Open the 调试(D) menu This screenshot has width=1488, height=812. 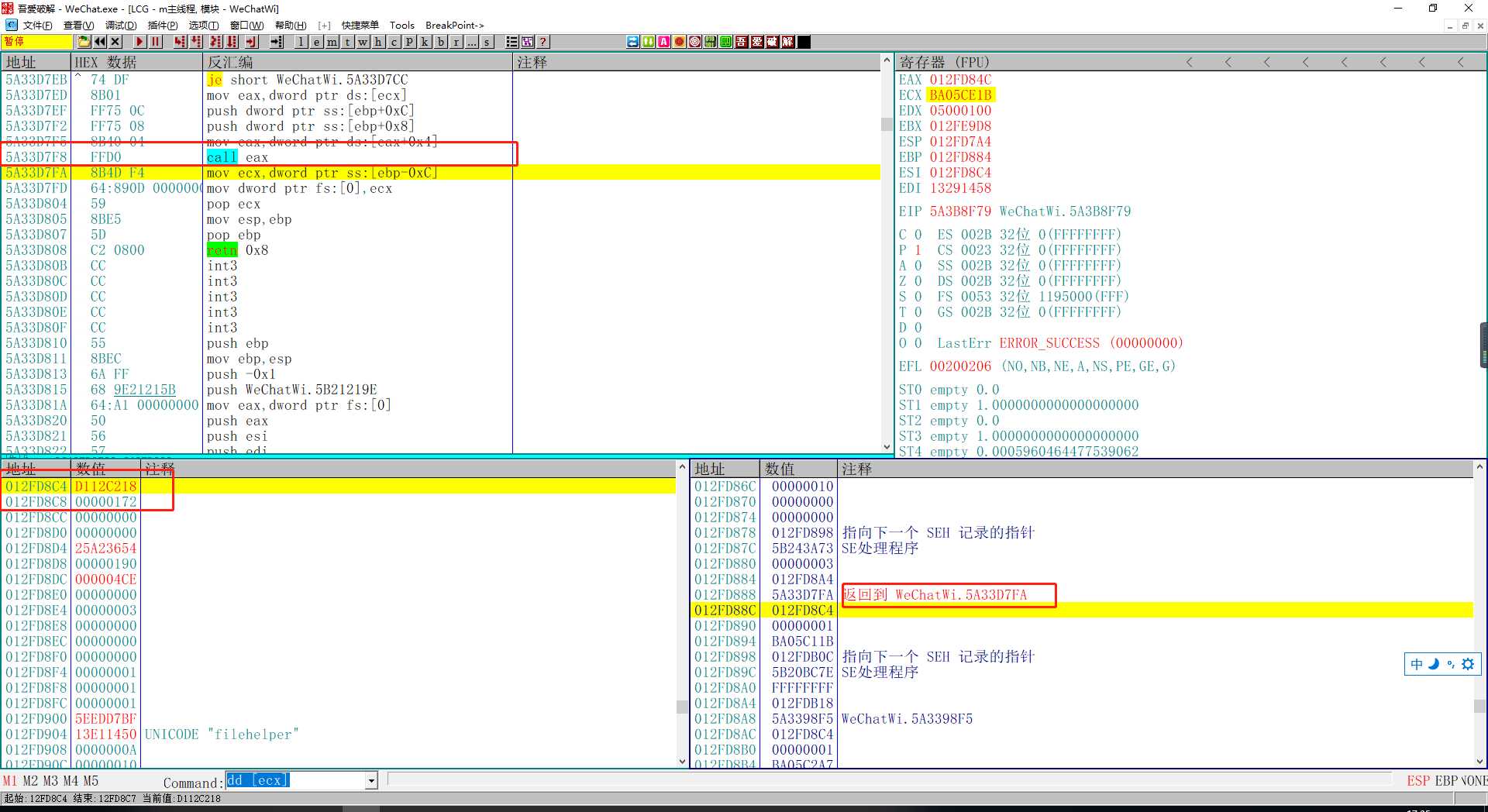(121, 26)
